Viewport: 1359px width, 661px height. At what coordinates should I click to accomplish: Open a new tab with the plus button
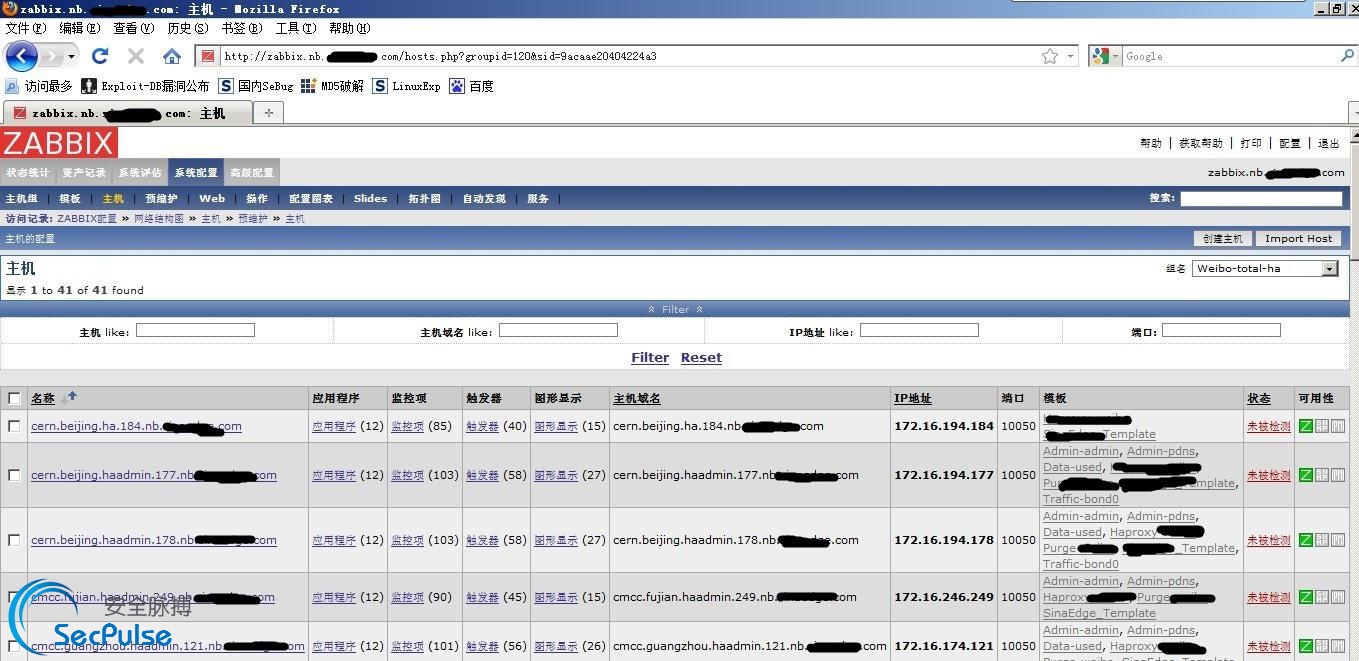[x=268, y=113]
